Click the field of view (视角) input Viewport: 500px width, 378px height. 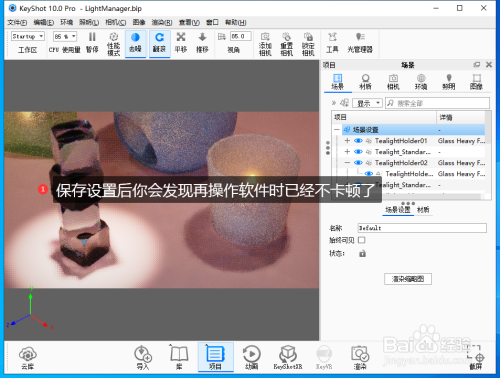(241, 36)
